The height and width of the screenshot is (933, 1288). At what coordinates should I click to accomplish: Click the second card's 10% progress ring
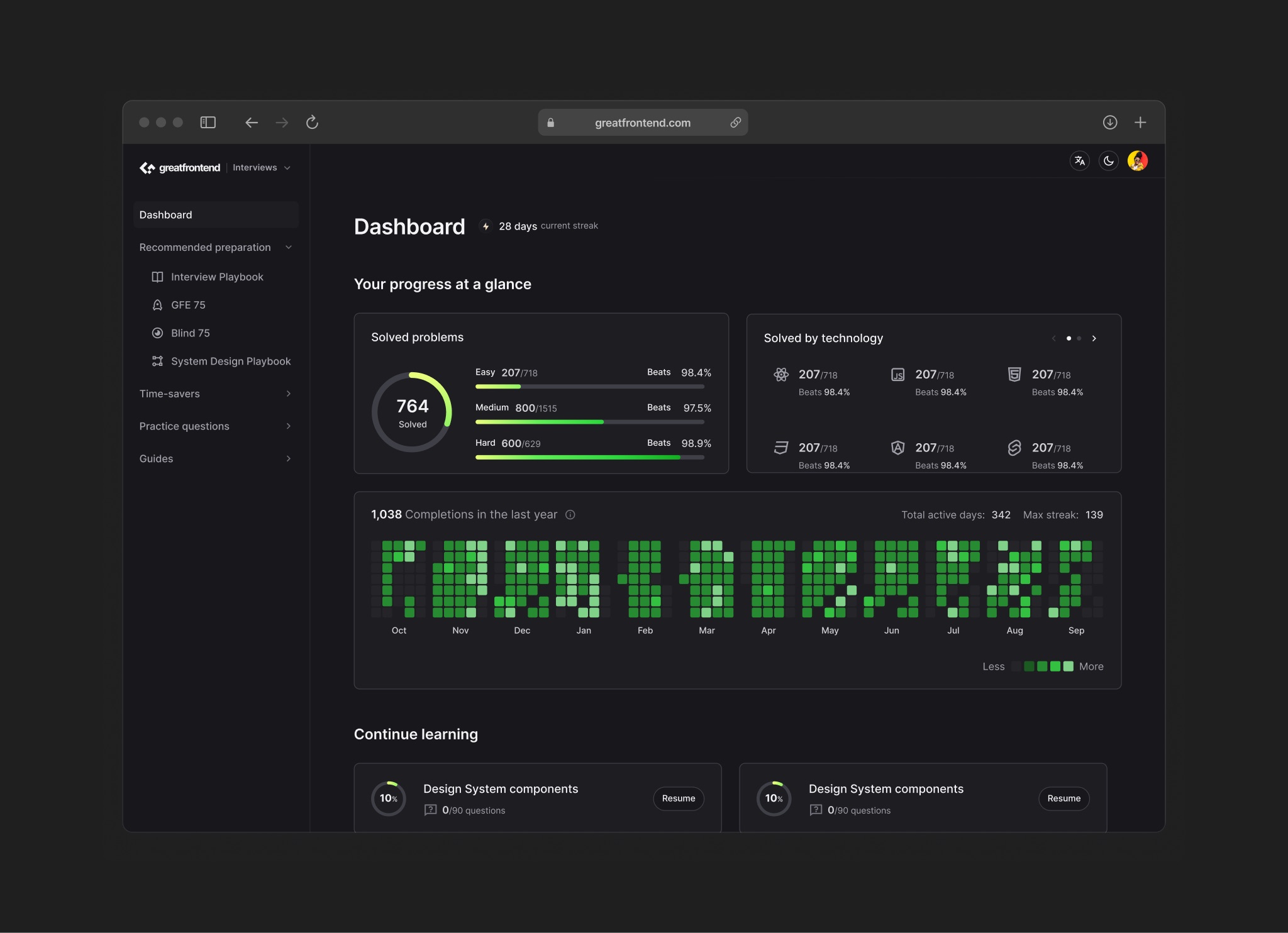774,798
